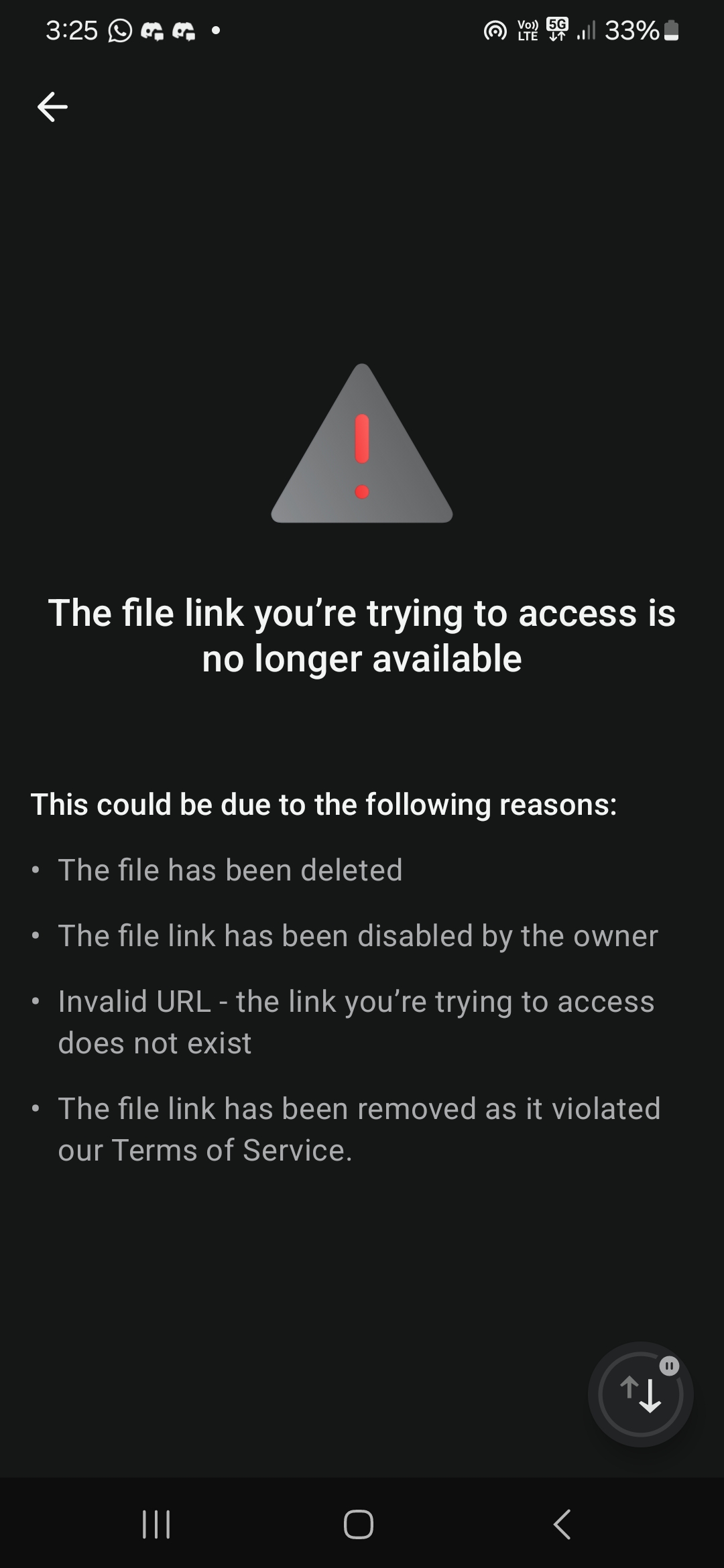The width and height of the screenshot is (724, 1568).
Task: Tap the system back chevron in navigation bar
Action: (562, 1524)
